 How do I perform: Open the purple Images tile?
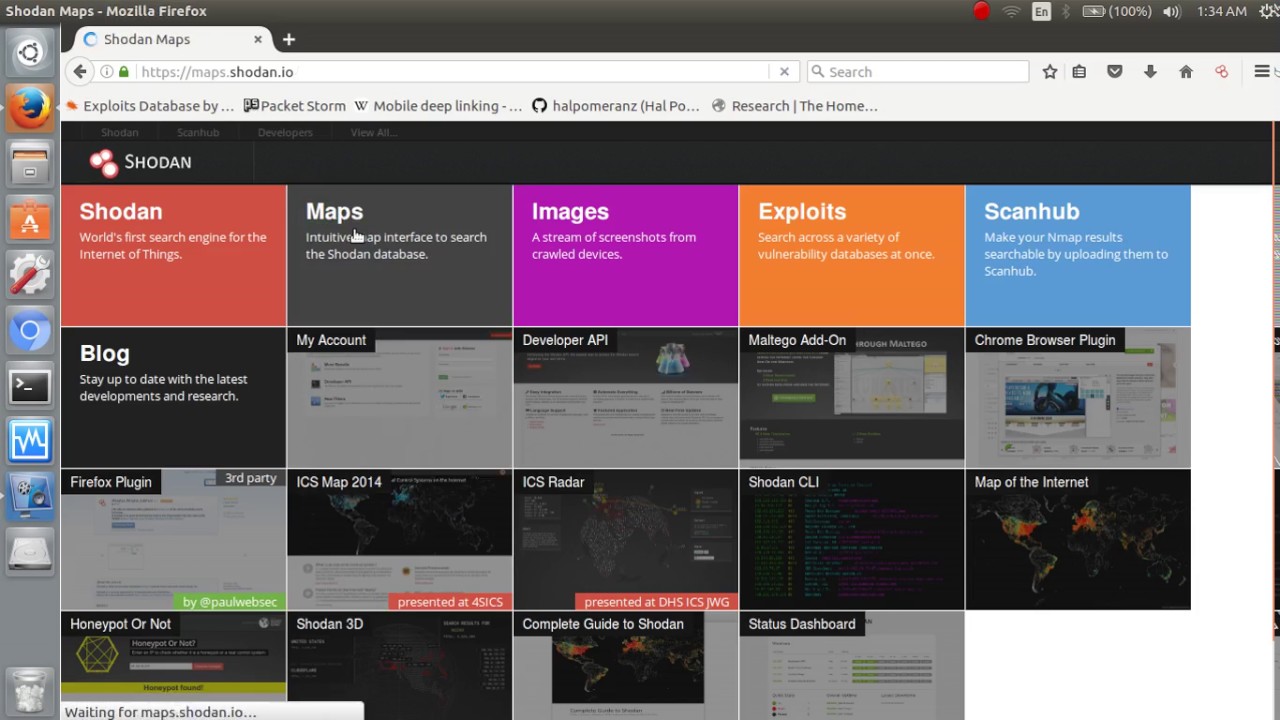click(625, 255)
